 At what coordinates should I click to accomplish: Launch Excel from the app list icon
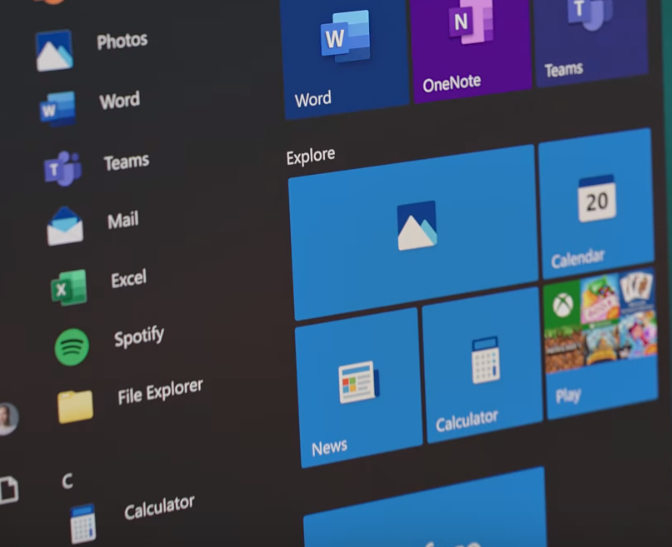coord(69,287)
